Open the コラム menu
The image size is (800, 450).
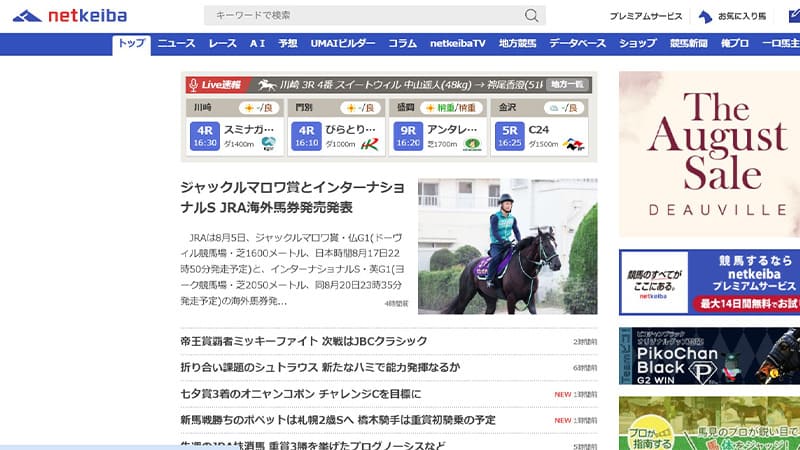[403, 44]
